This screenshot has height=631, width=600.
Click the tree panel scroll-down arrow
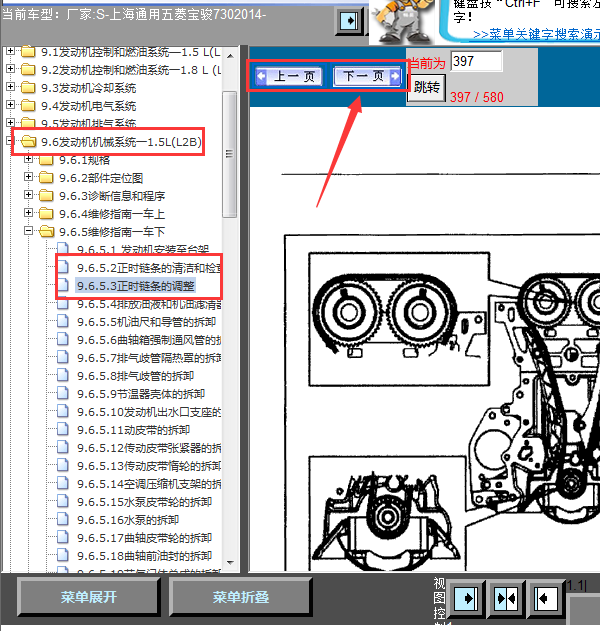[x=230, y=562]
